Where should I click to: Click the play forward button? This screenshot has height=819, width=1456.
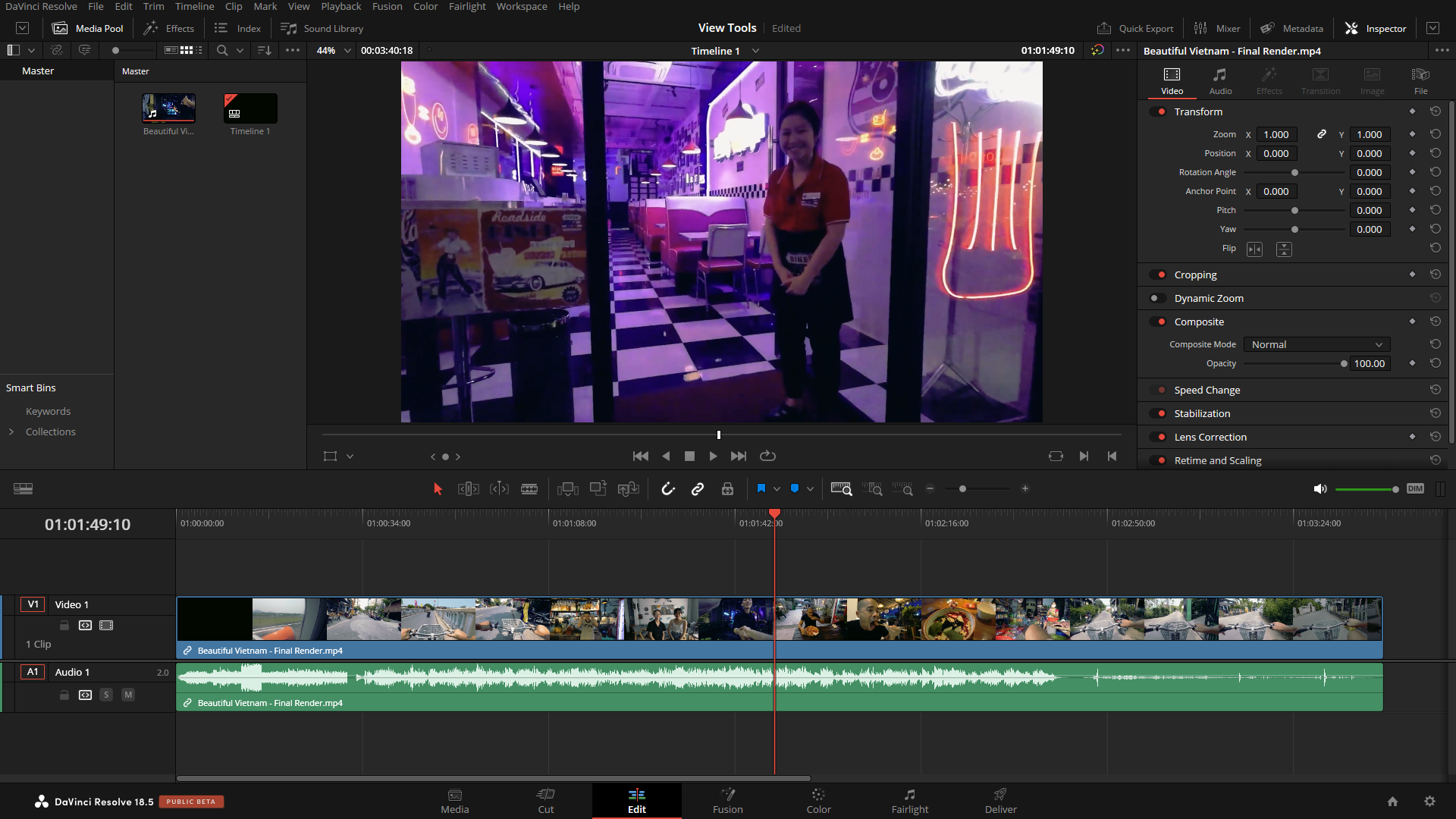(x=713, y=456)
